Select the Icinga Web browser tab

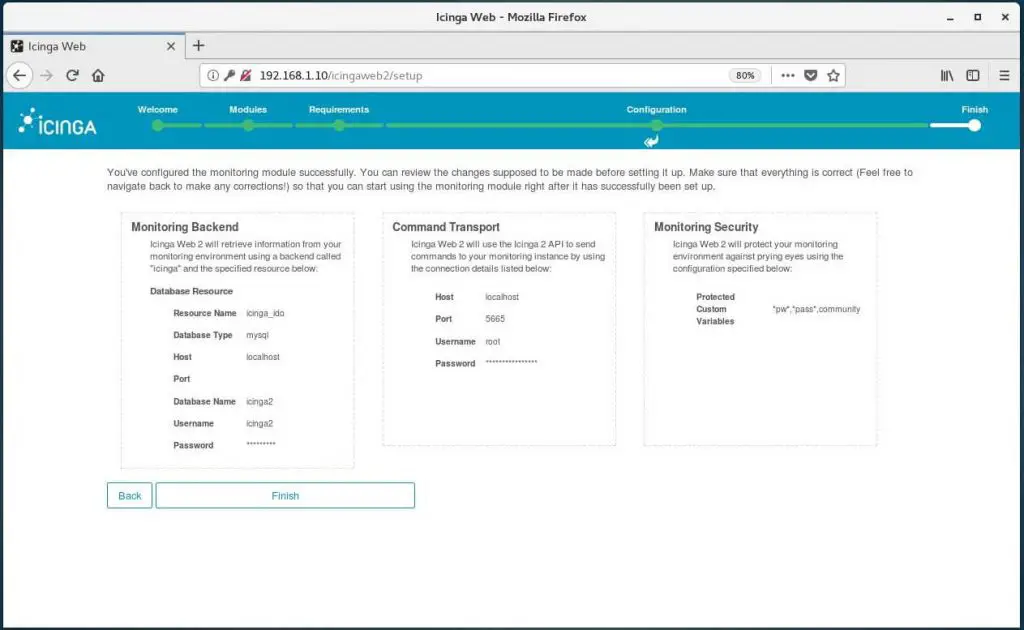[93, 46]
